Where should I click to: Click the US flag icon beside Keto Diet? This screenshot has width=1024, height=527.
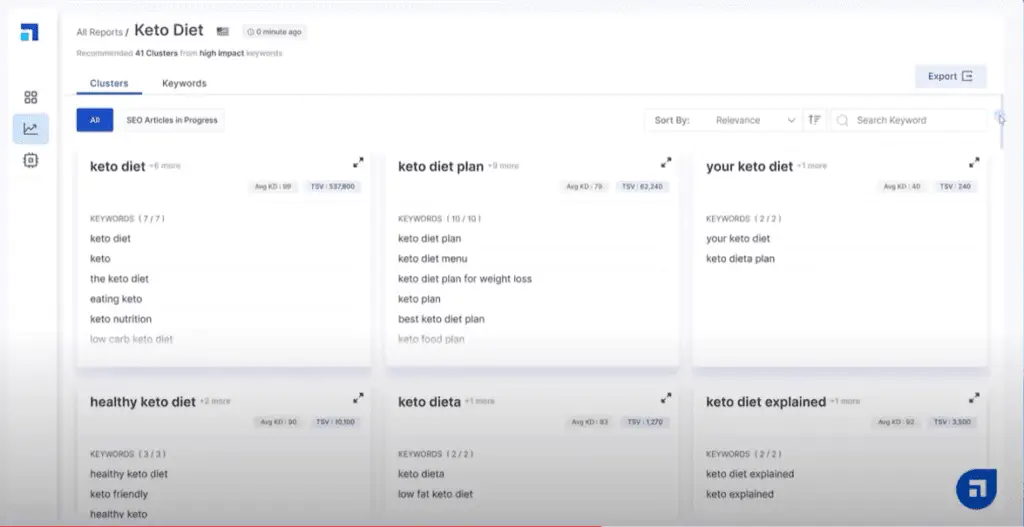pyautogui.click(x=223, y=31)
